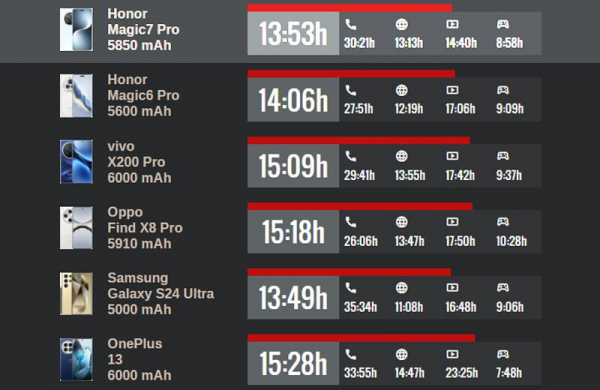Click the video playback icon for Honor Magic7 Pro

(452, 24)
